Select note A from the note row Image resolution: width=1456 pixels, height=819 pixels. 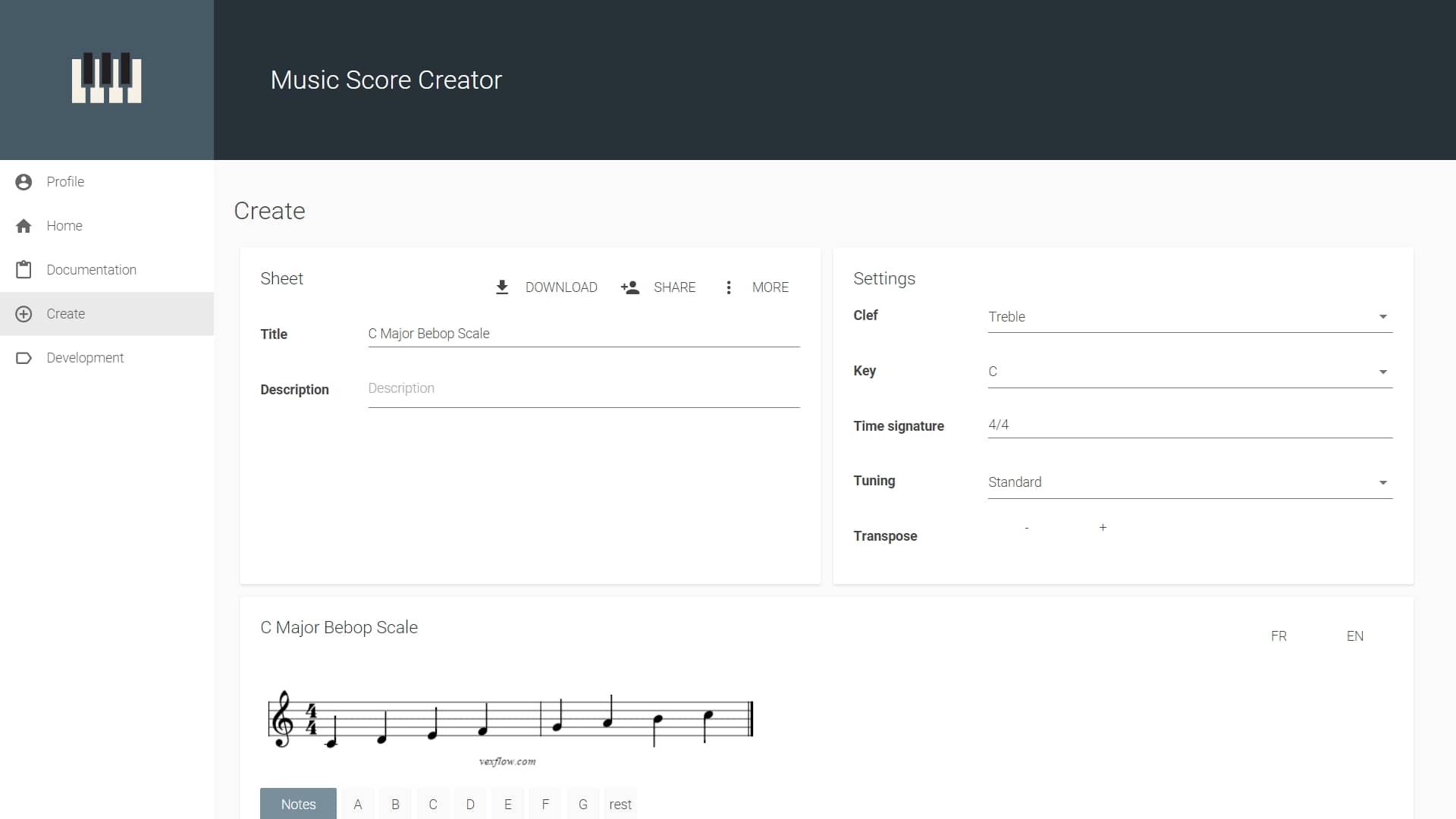(x=357, y=804)
